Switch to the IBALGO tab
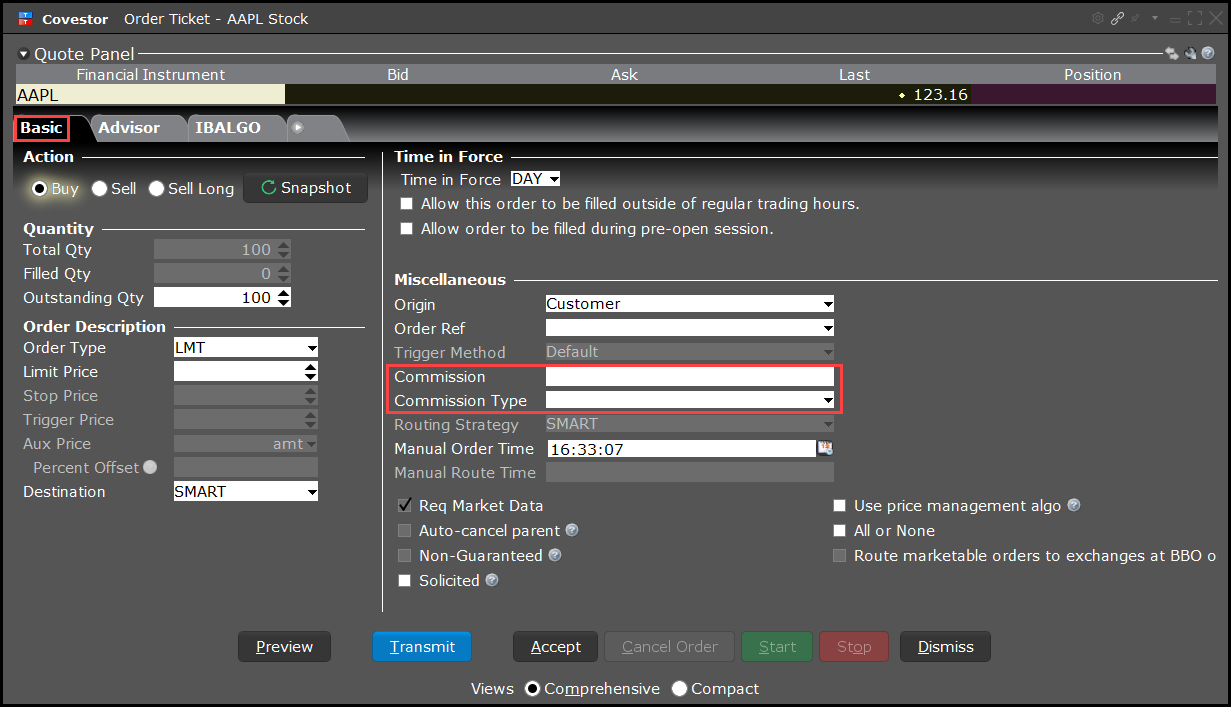This screenshot has width=1231, height=707. pos(228,128)
